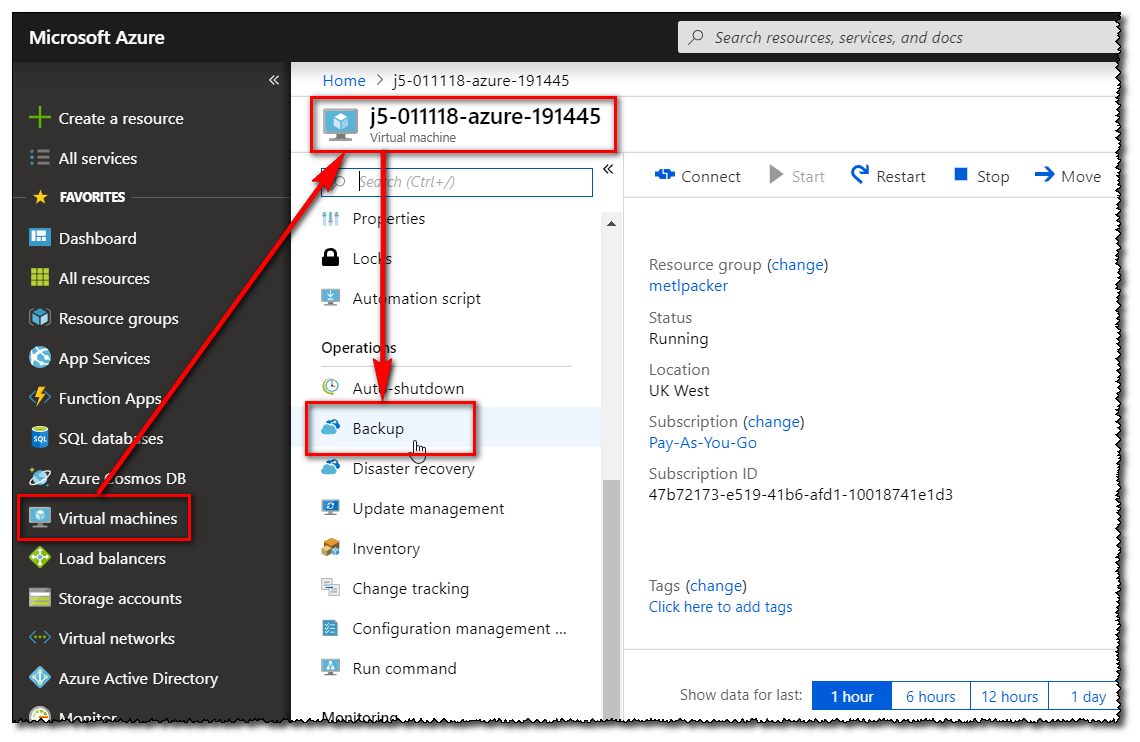
Task: Stop the virtual machine
Action: (x=981, y=176)
